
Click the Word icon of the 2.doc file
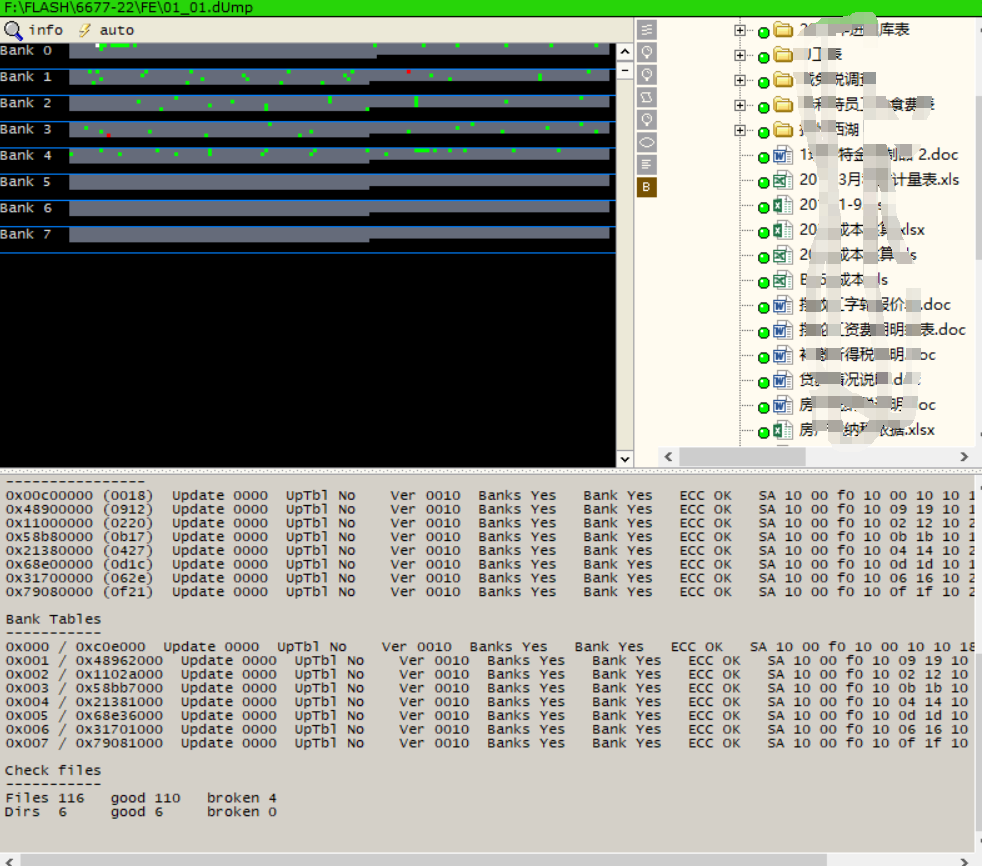coord(782,155)
